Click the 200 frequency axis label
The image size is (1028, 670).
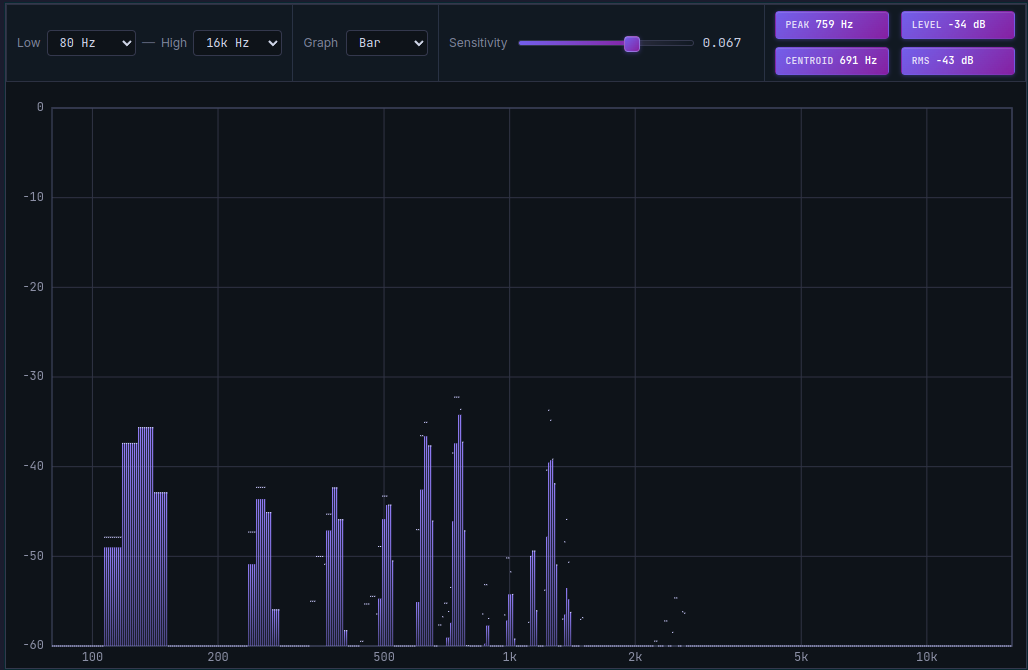point(218,657)
